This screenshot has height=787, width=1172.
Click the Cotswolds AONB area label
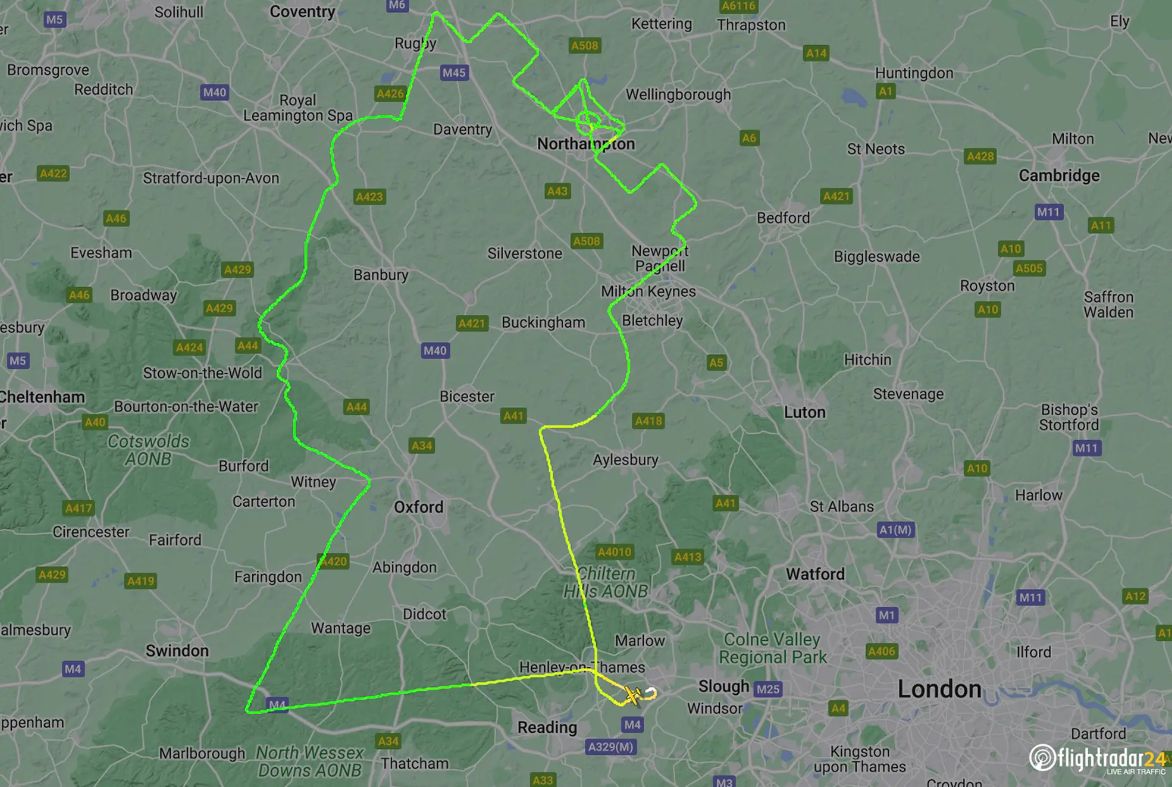click(148, 450)
